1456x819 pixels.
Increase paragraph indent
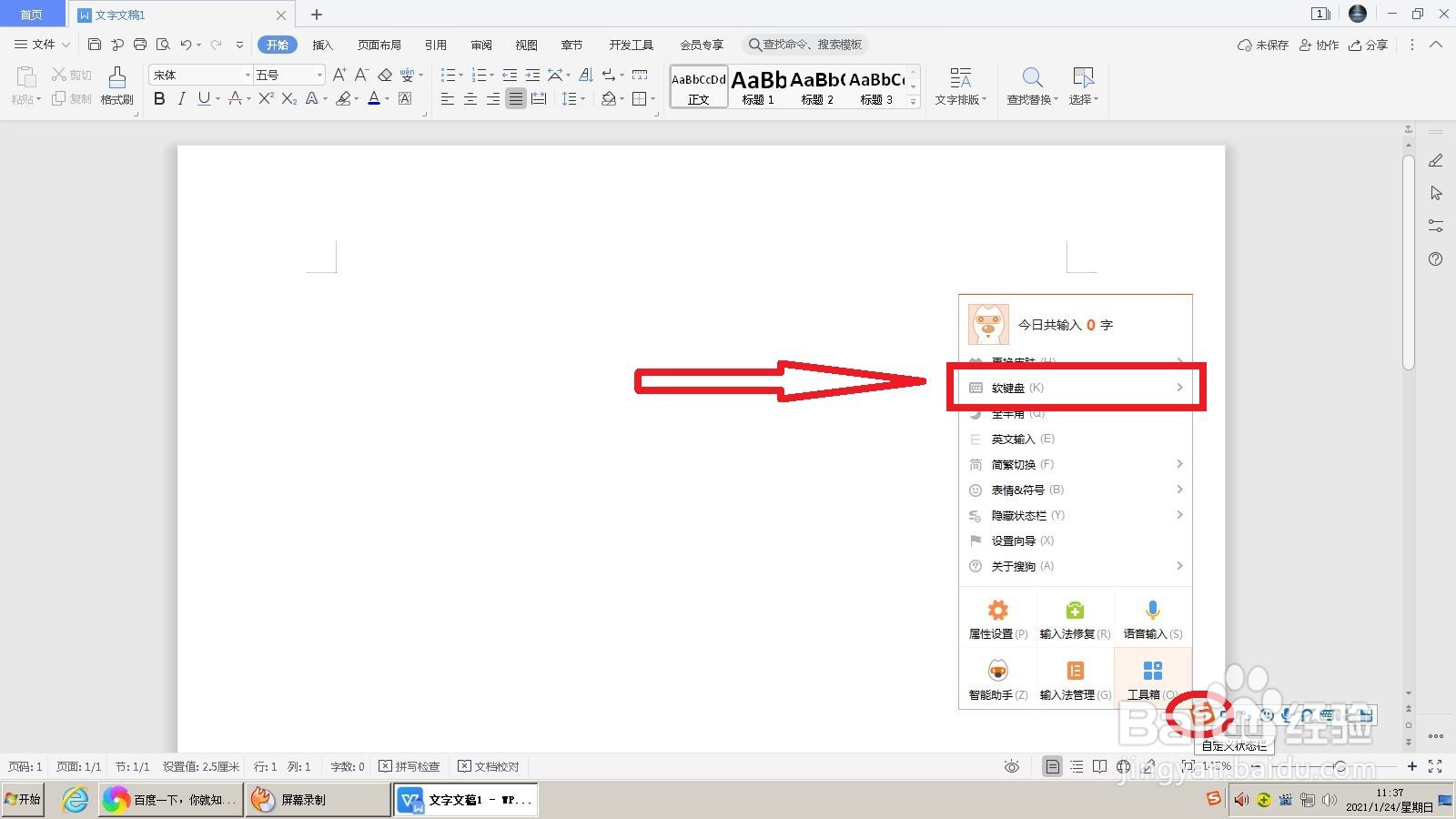point(532,75)
